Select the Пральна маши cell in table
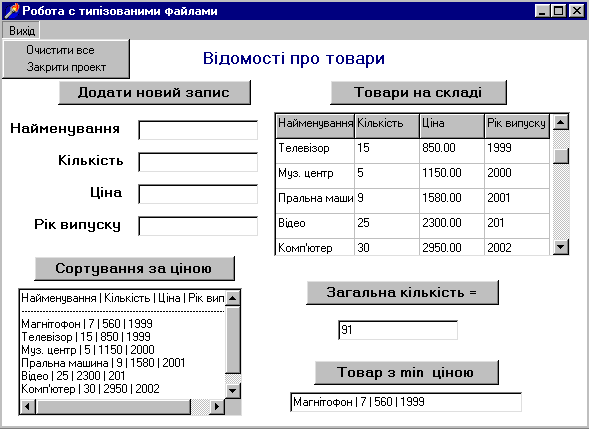Viewport: 589px width, 429px height. [315, 201]
